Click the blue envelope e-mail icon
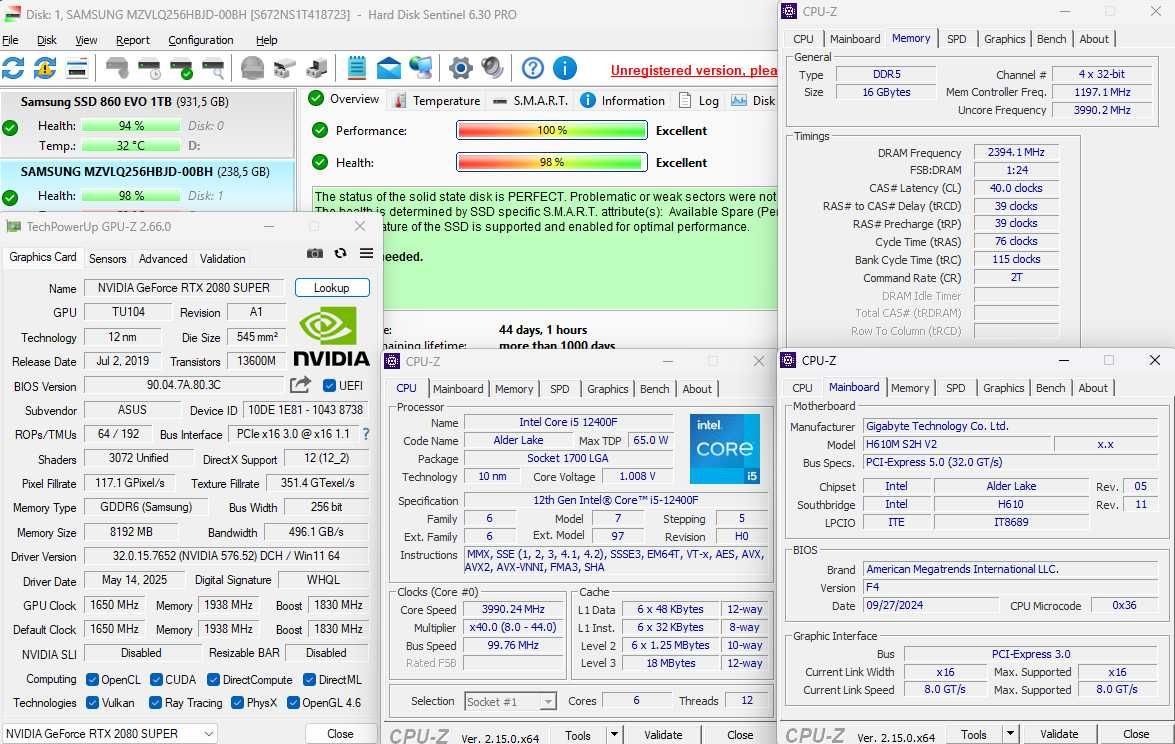Screen dimensions: 1175x744 pos(388,68)
